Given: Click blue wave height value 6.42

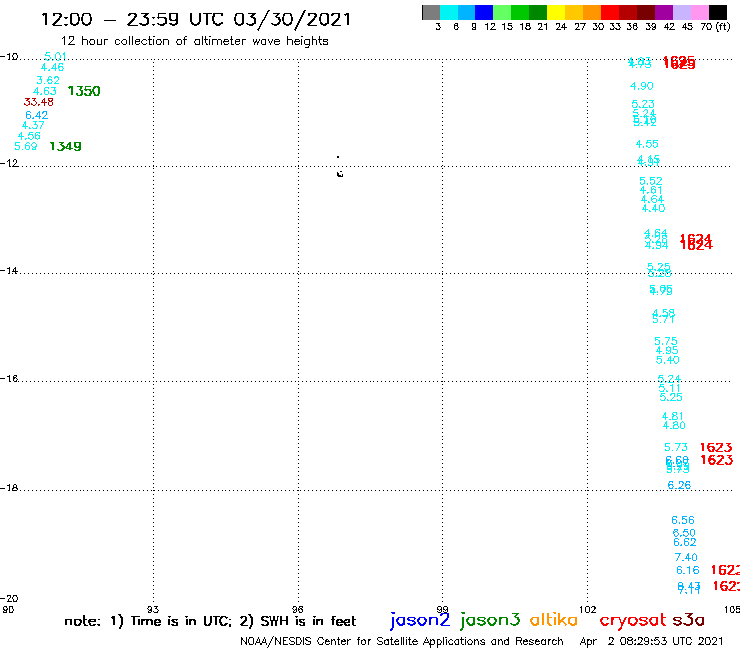Looking at the screenshot, I should pyautogui.click(x=36, y=115).
